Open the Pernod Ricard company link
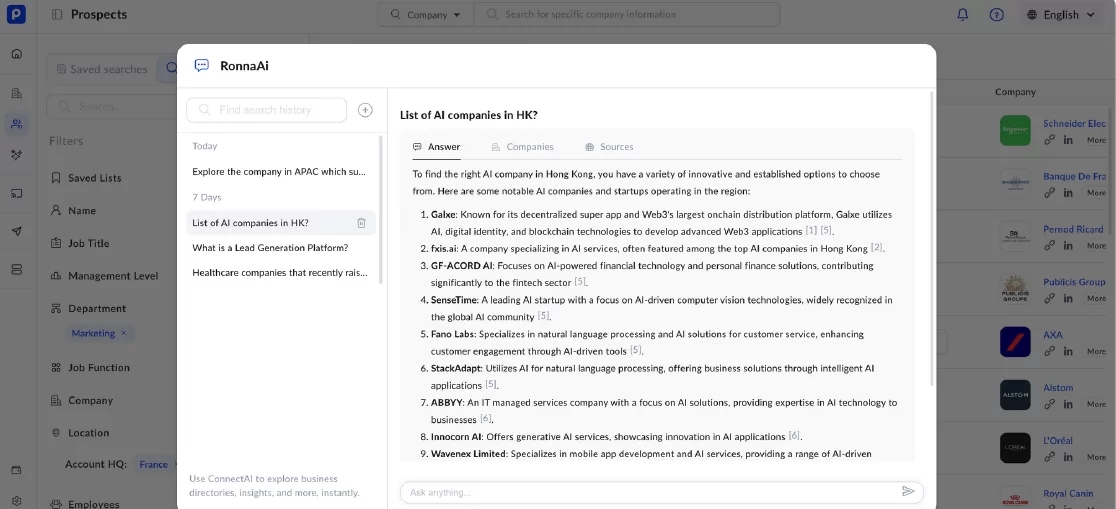The width and height of the screenshot is (1116, 509). pos(1073,229)
